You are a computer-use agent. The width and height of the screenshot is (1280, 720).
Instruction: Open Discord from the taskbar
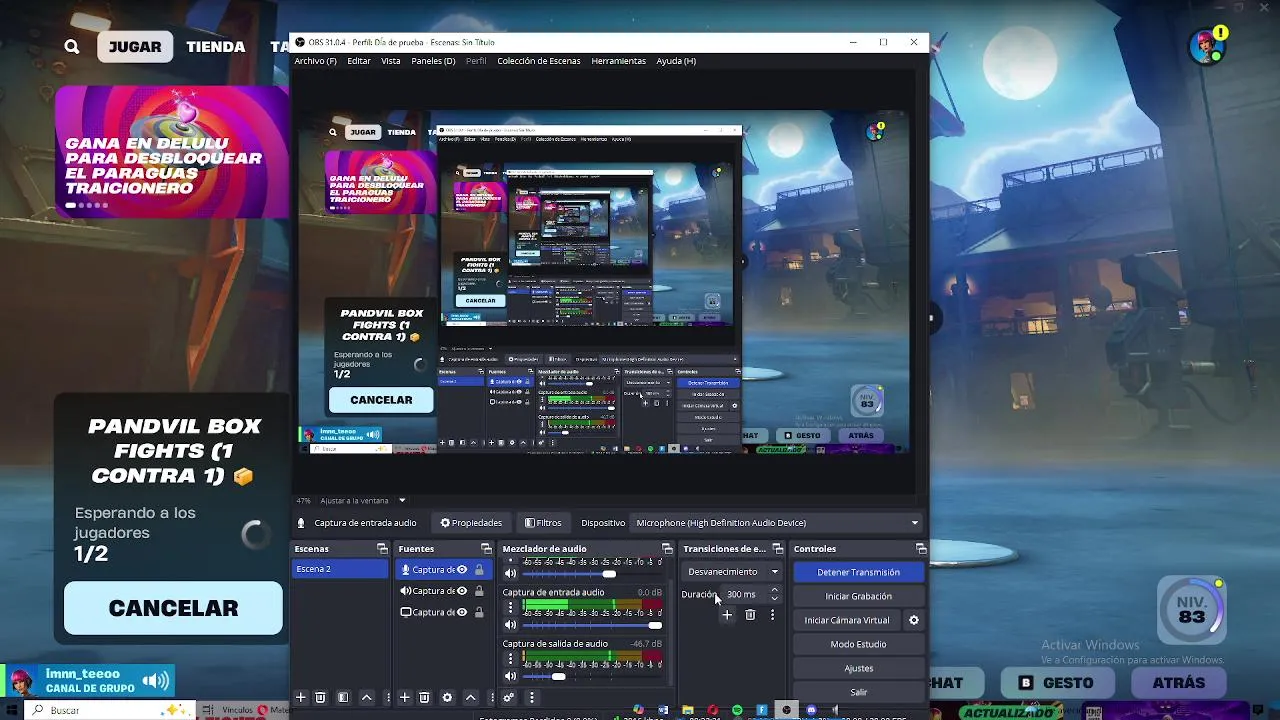pos(811,710)
